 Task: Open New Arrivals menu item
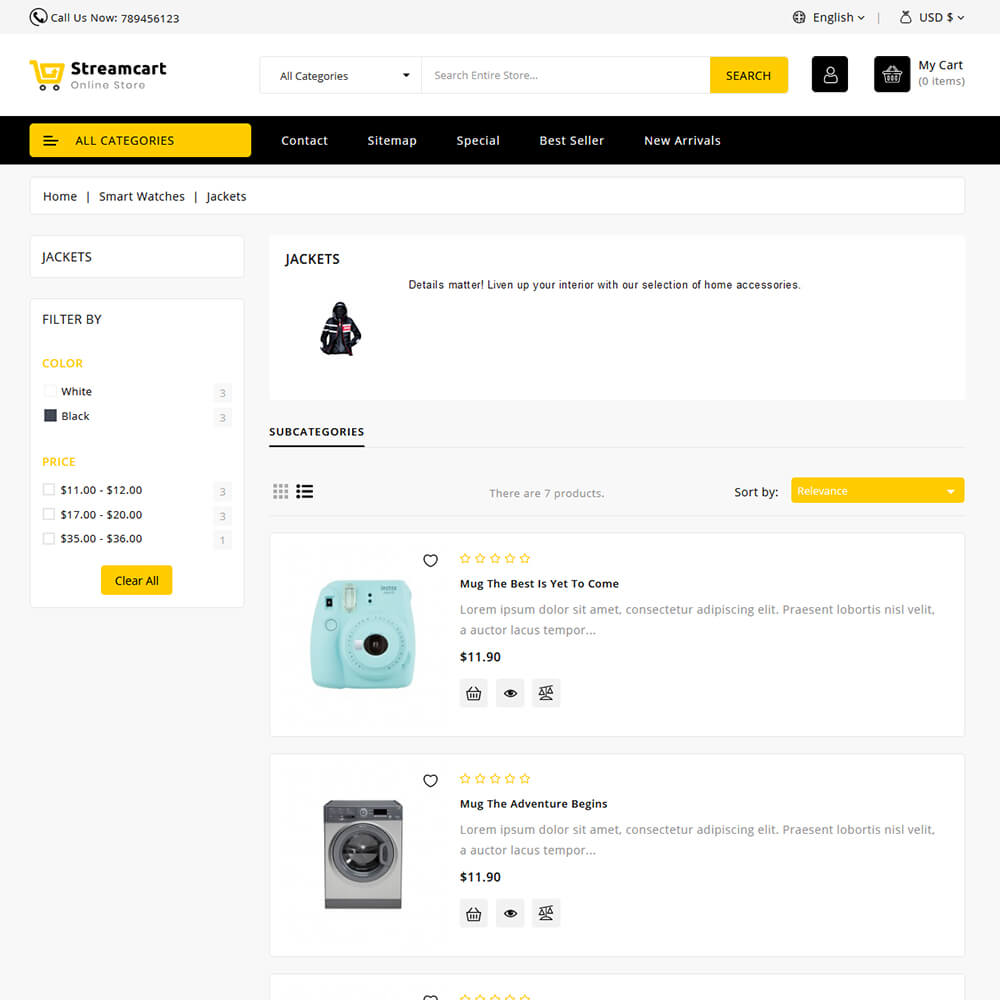coord(682,140)
